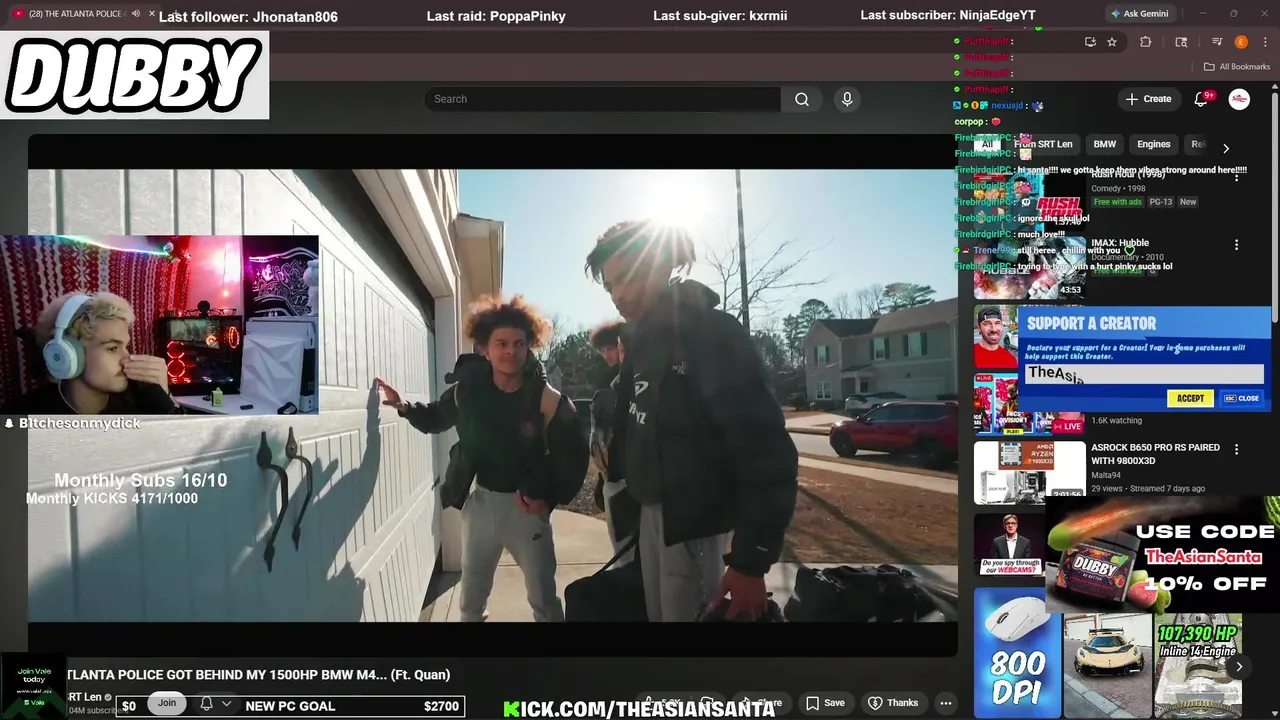Open the tab search icon in Chrome toolbar
The height and width of the screenshot is (720, 1280).
pos(1181,42)
